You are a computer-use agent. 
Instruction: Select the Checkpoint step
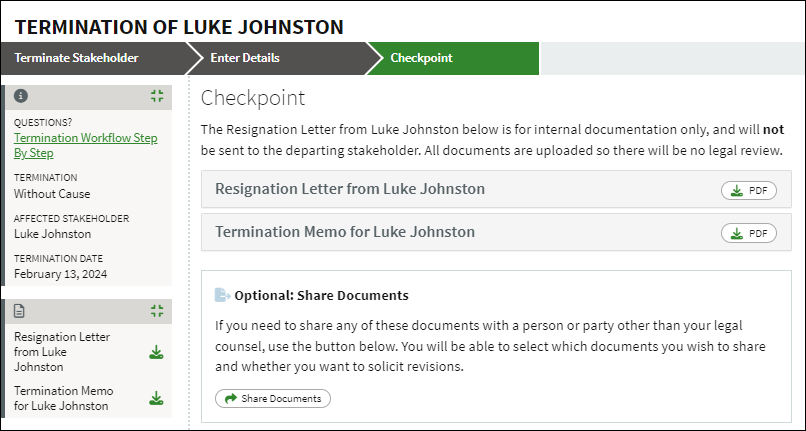tap(421, 58)
